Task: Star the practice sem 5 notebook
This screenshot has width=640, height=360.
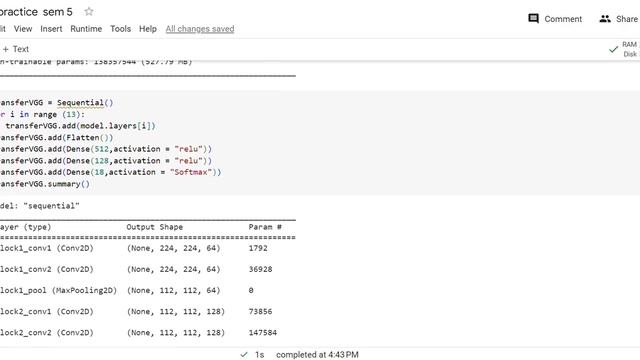Action: pos(89,11)
